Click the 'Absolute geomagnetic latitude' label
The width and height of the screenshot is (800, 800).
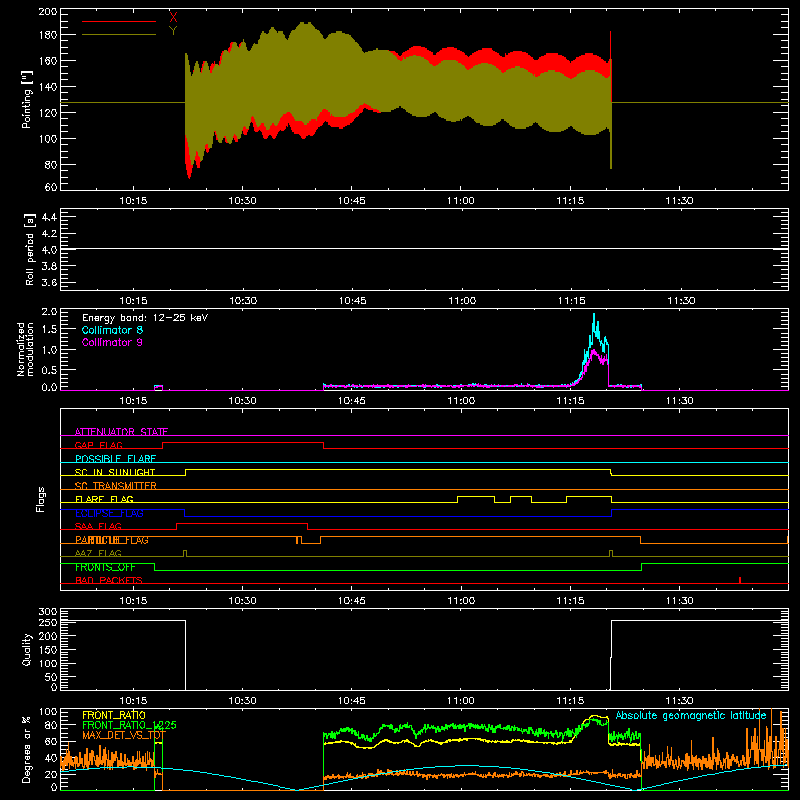(691, 715)
